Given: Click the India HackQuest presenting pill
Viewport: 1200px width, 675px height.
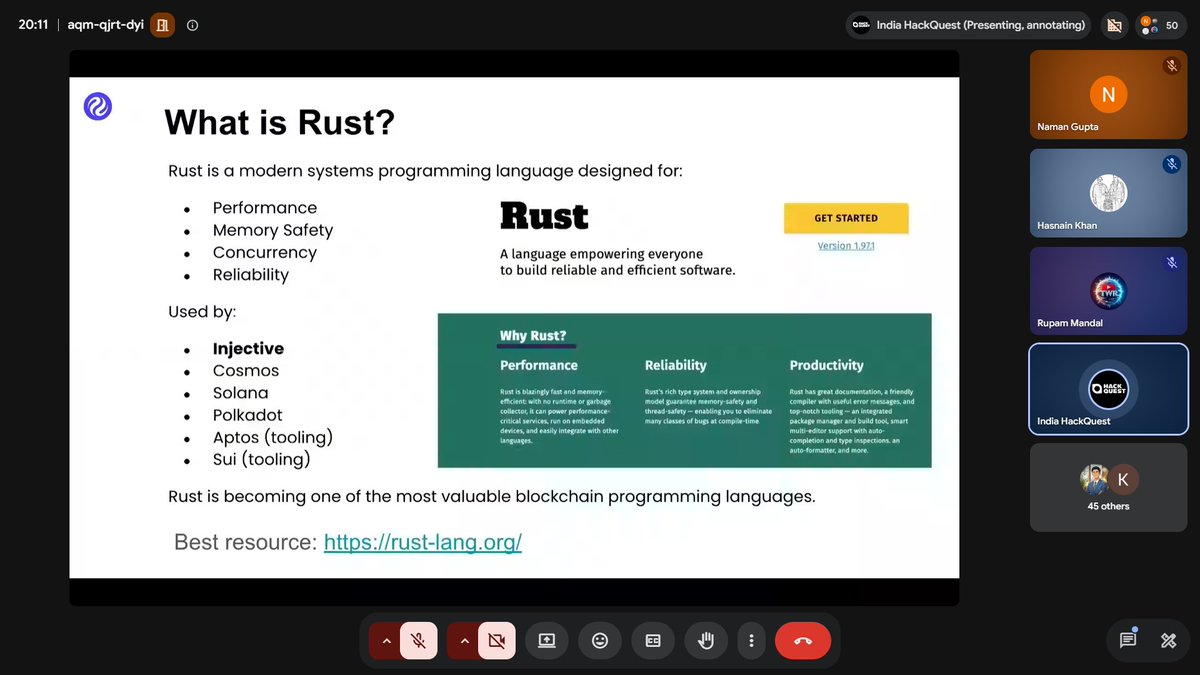Looking at the screenshot, I should (x=969, y=25).
